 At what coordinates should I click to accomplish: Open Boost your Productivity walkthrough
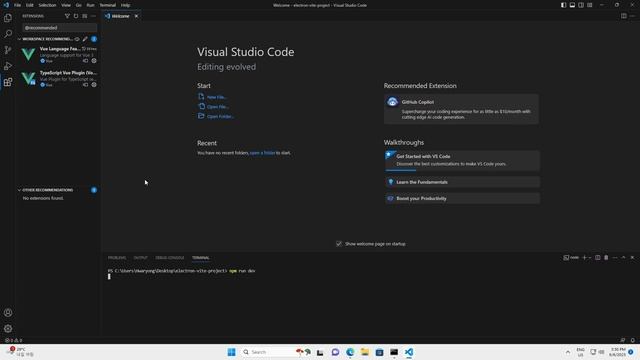point(462,198)
